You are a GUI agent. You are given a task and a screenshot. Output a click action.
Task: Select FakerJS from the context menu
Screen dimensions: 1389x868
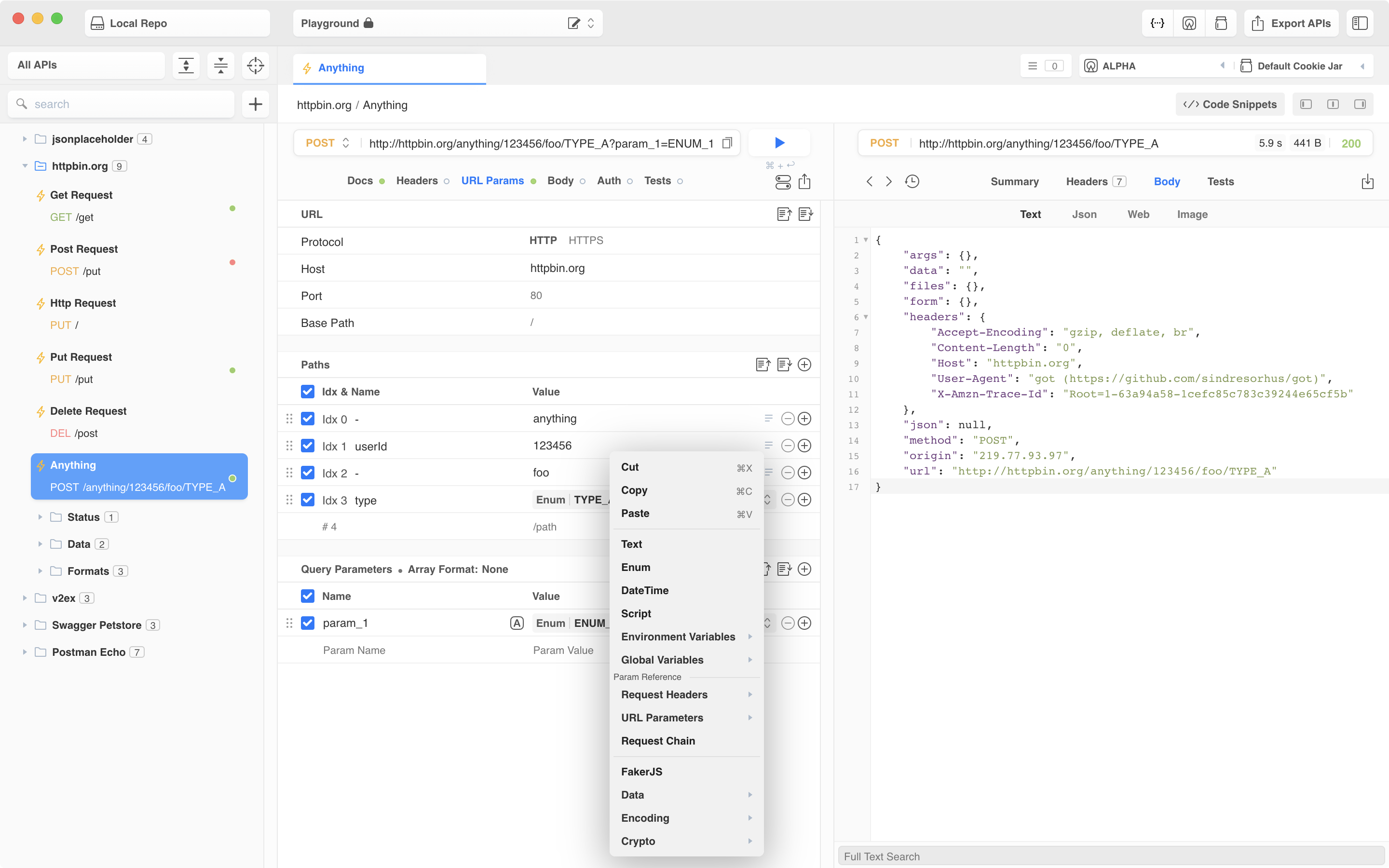pos(686,772)
